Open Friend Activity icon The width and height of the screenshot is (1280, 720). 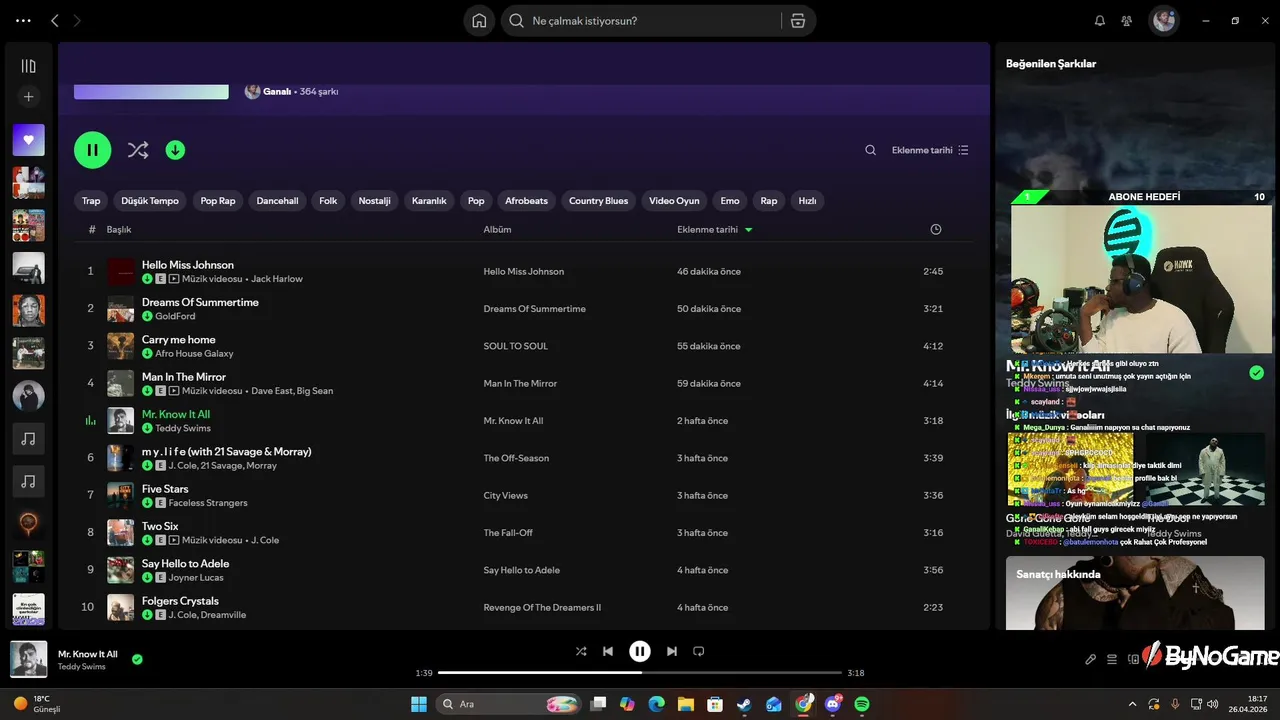pos(1127,21)
